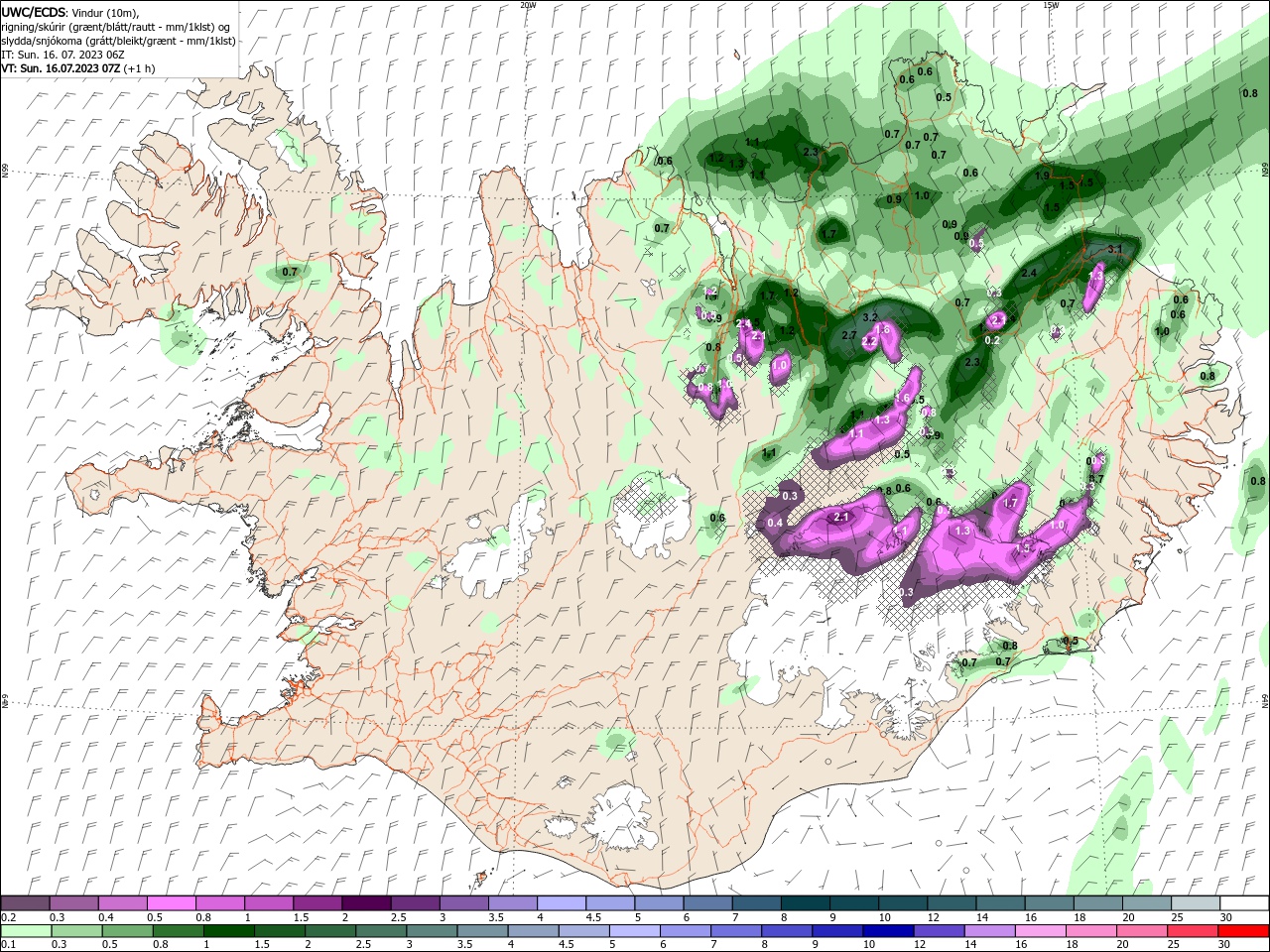
Task: Click the 3.2 precipitation value on the map
Action: [x=871, y=317]
